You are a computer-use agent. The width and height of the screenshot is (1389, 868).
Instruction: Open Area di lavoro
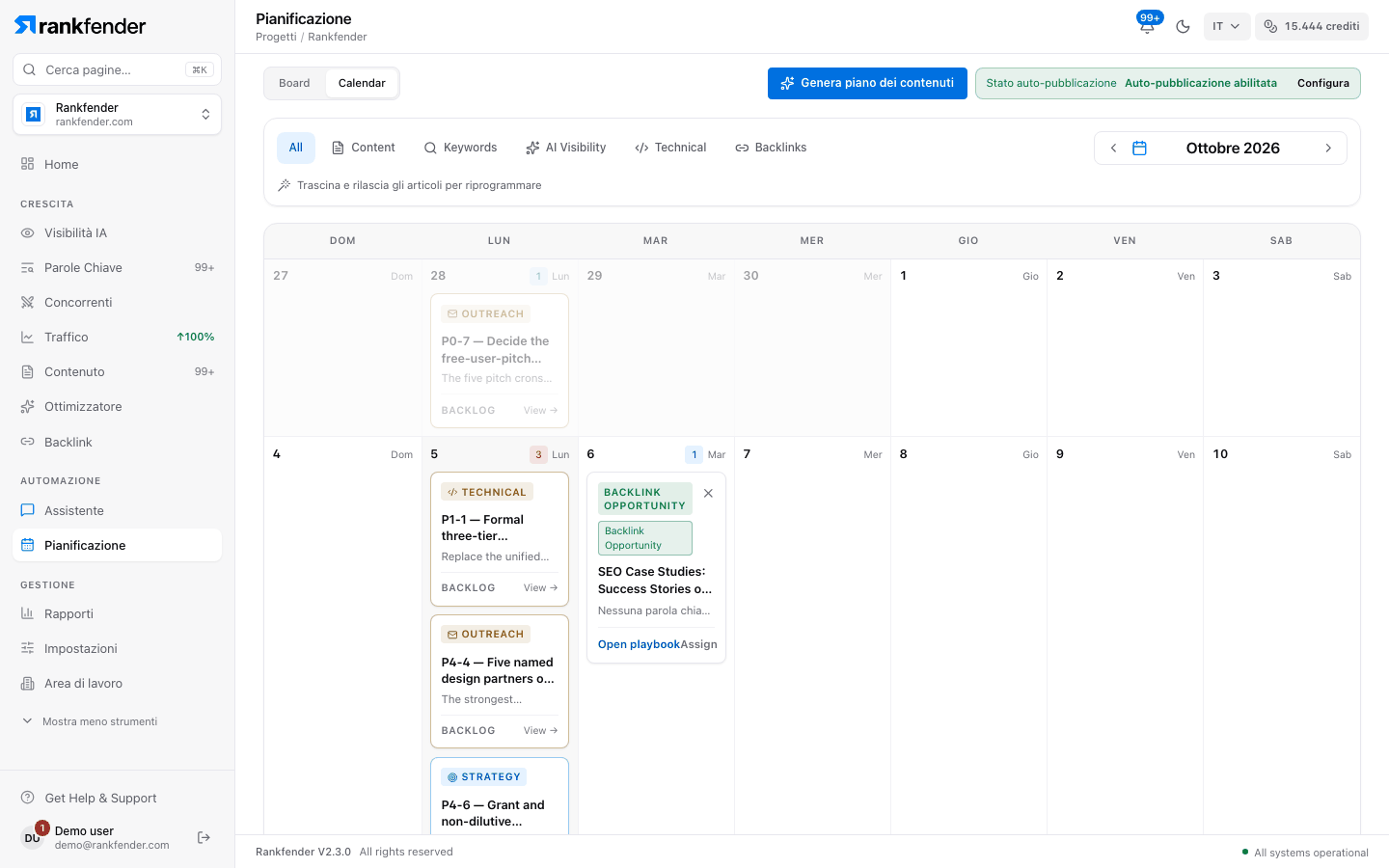pyautogui.click(x=117, y=683)
